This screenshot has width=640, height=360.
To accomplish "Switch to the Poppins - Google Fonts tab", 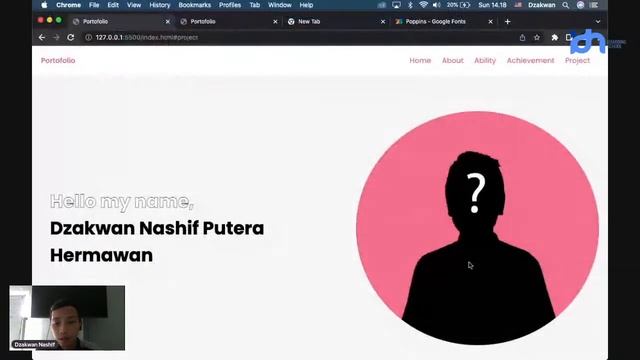I will (444, 22).
